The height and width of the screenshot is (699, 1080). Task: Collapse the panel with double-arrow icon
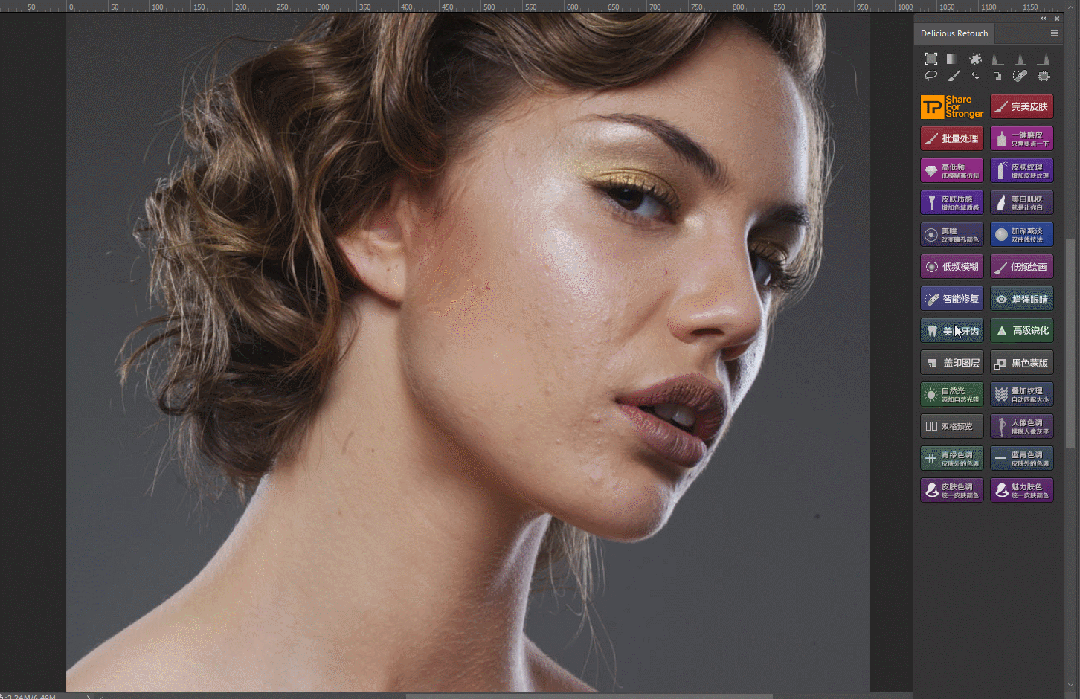pos(1043,19)
